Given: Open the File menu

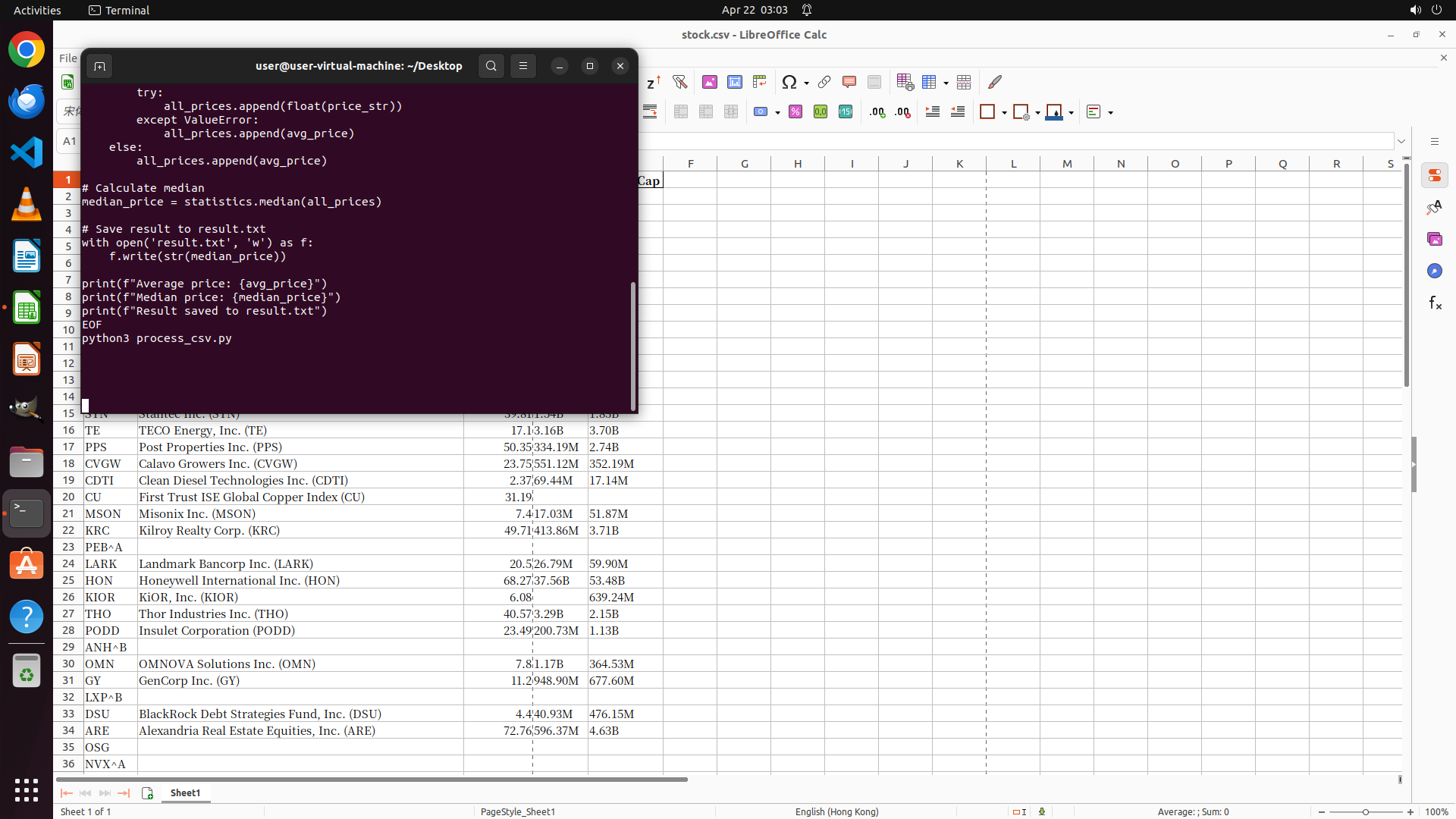Looking at the screenshot, I should tap(67, 58).
